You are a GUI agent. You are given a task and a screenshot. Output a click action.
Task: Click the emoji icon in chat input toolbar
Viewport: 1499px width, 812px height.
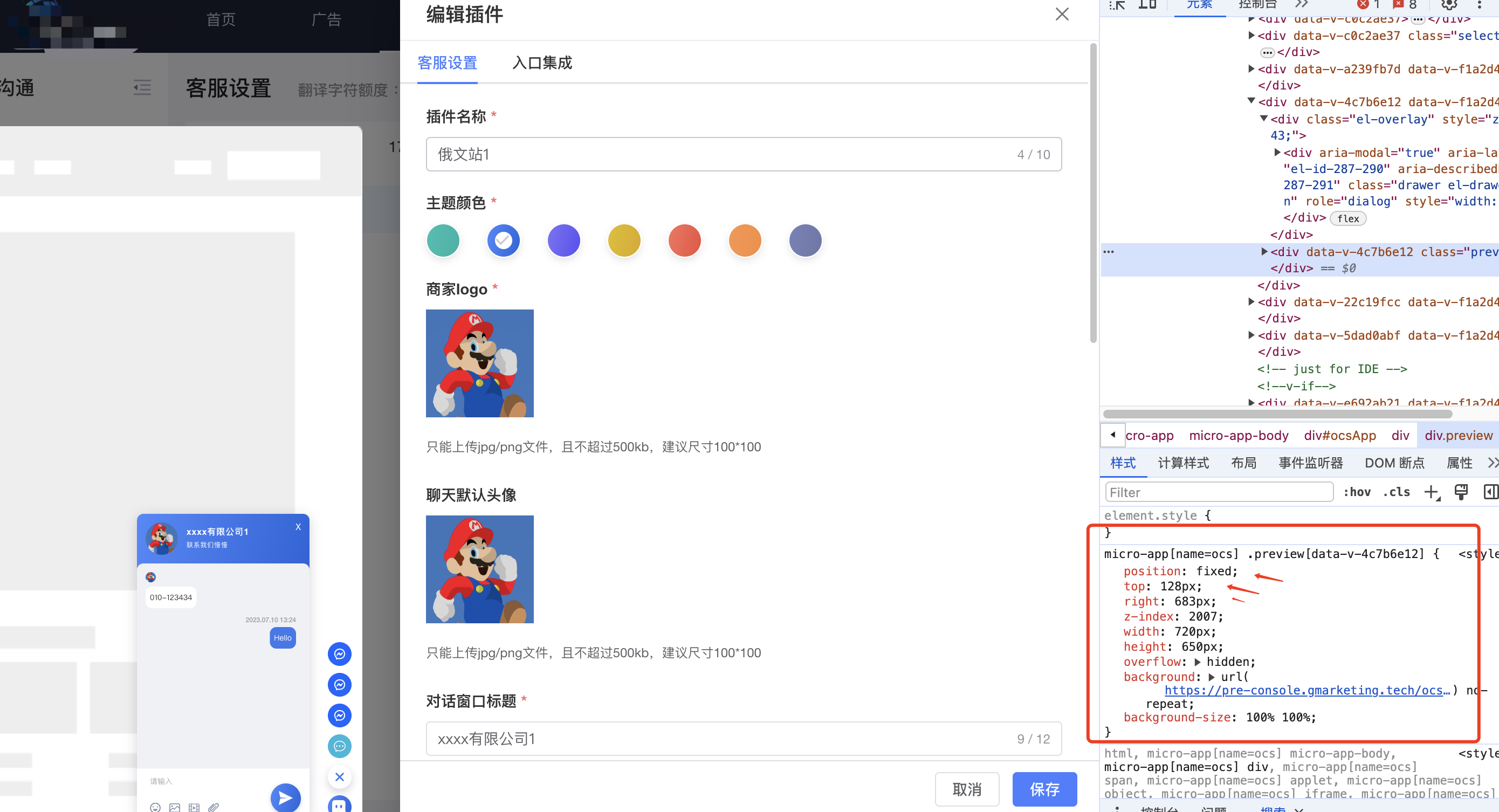click(x=155, y=807)
